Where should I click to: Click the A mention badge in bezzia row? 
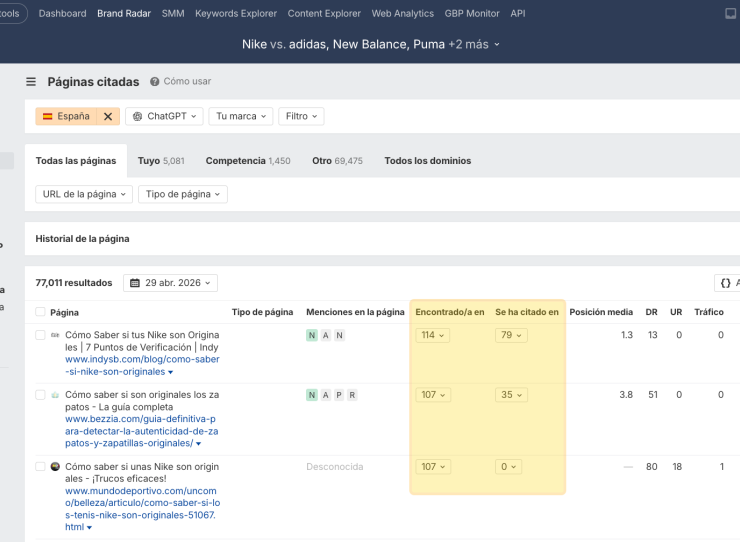click(x=326, y=395)
